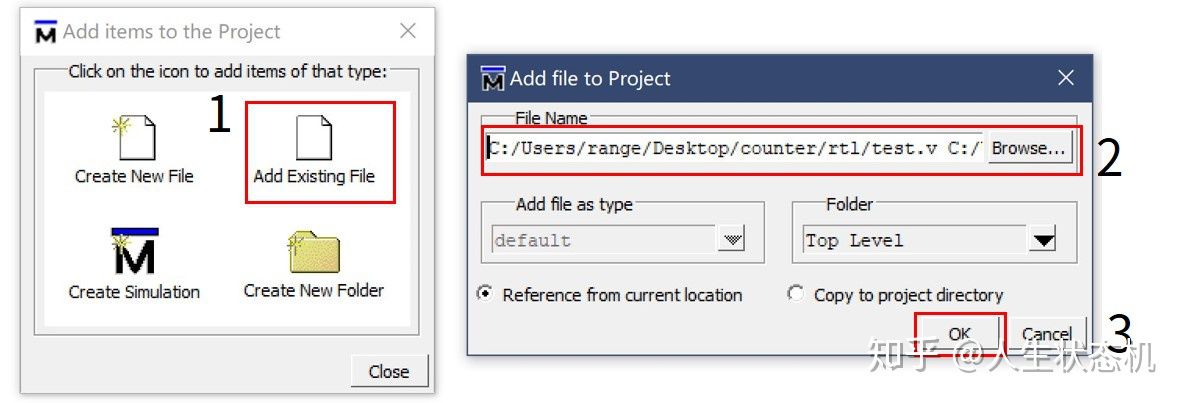Click the Add Existing File label text
The image size is (1186, 403).
tap(314, 177)
